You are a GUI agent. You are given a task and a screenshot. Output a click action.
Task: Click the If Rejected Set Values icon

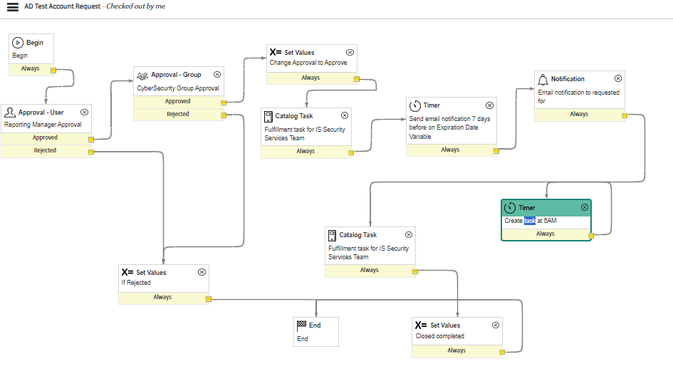(127, 272)
